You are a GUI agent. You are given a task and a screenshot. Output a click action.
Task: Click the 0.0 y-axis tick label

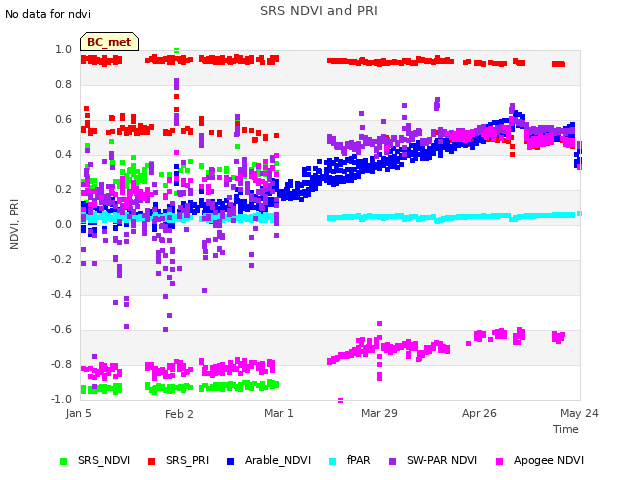click(63, 224)
